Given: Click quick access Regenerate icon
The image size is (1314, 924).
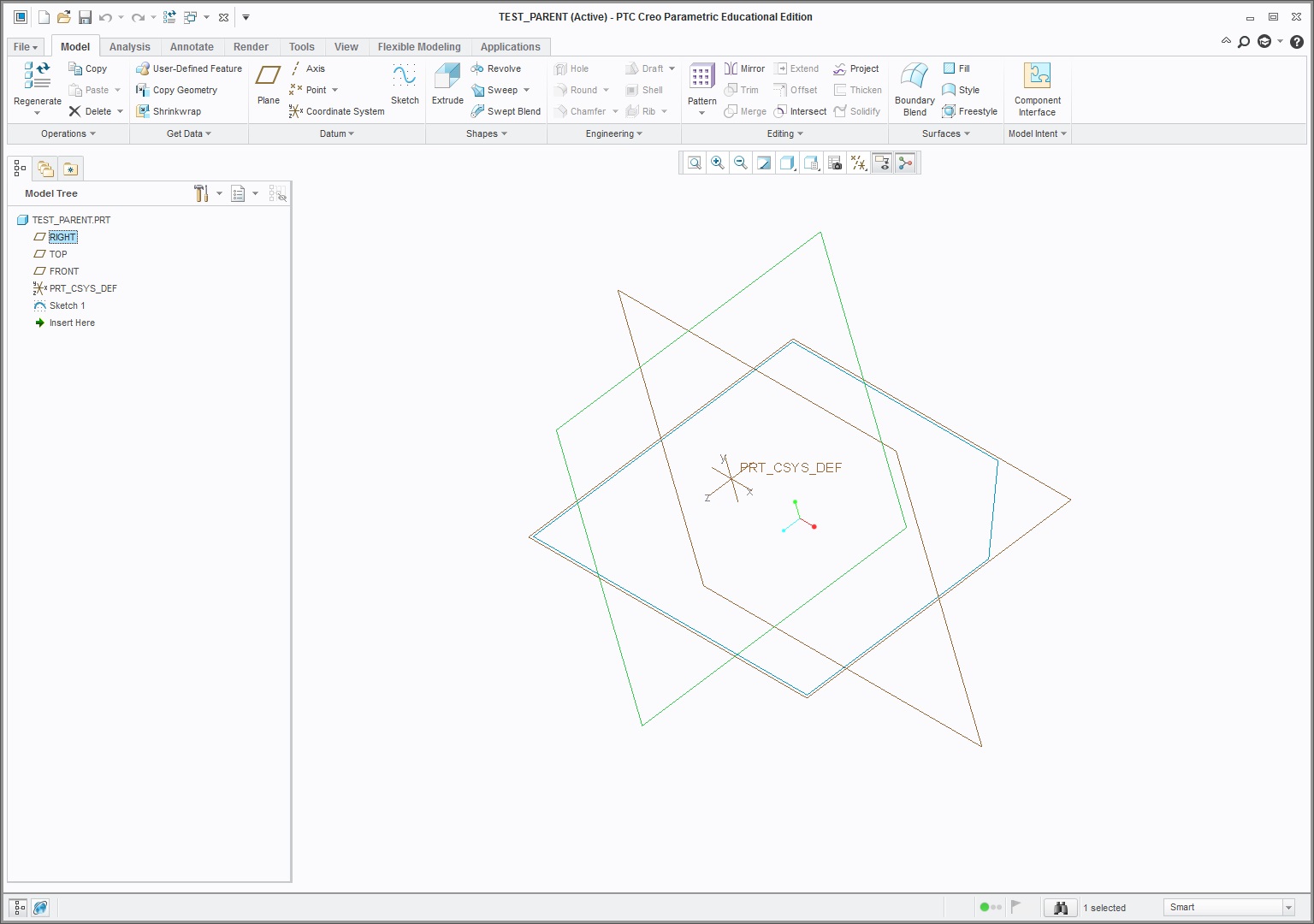Looking at the screenshot, I should pyautogui.click(x=169, y=17).
